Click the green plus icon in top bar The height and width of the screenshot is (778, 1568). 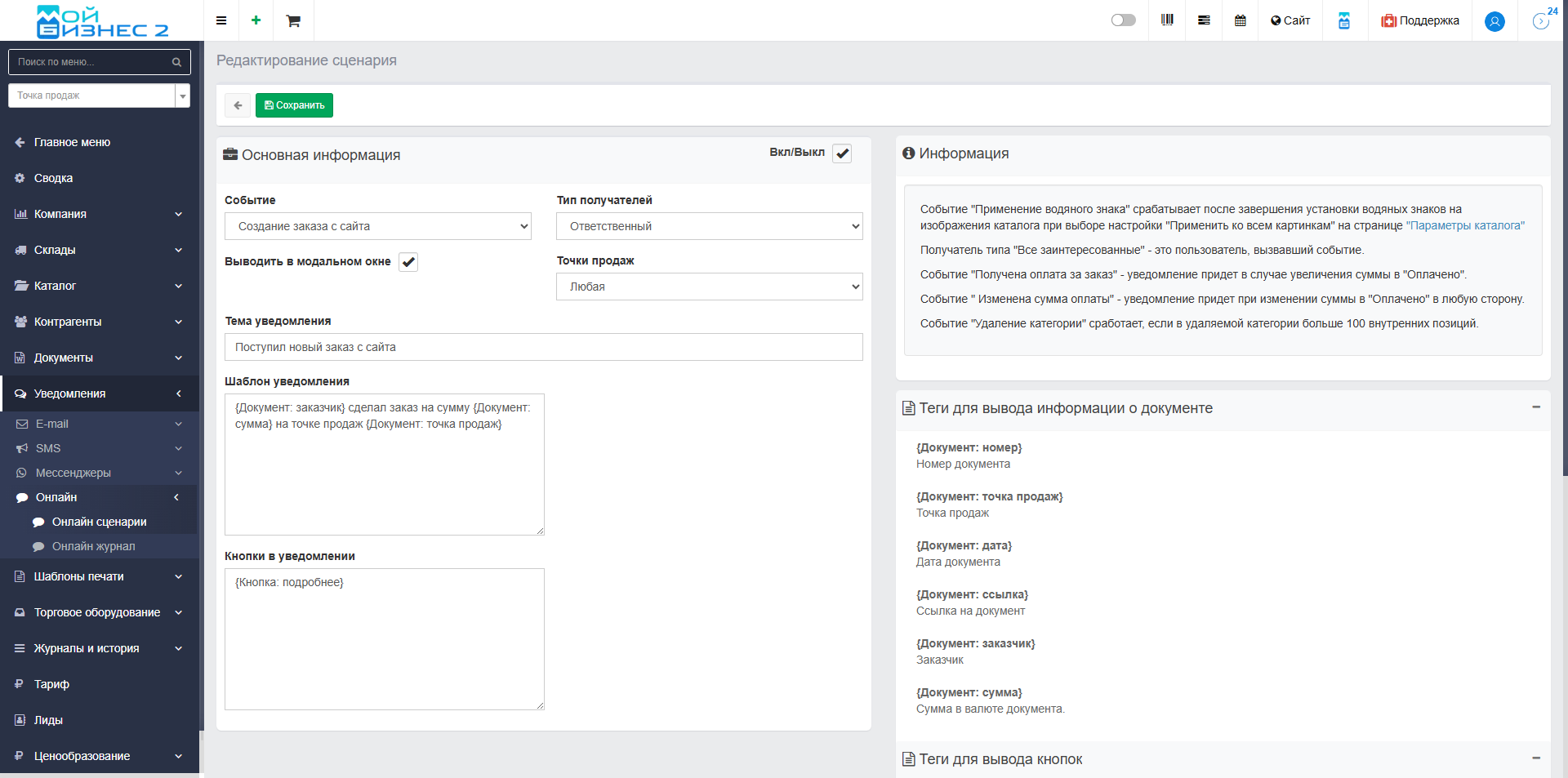[256, 20]
